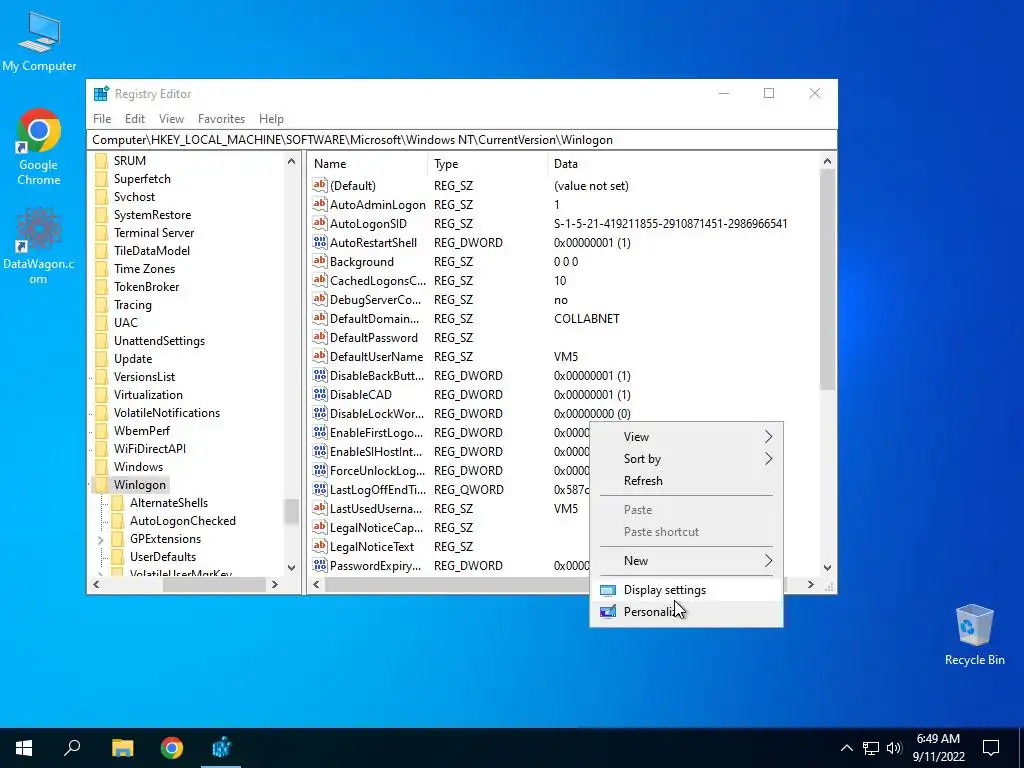Click tree pane scroll down arrow
Screen dimensions: 1024x768
(291, 568)
